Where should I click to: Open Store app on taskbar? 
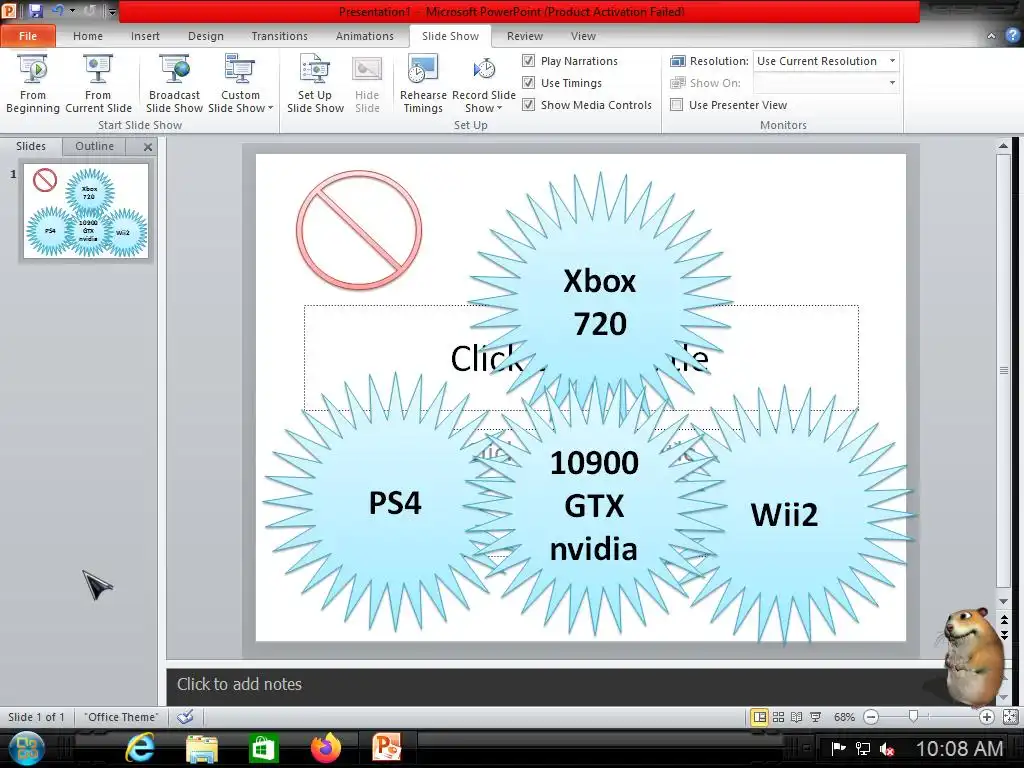click(264, 748)
